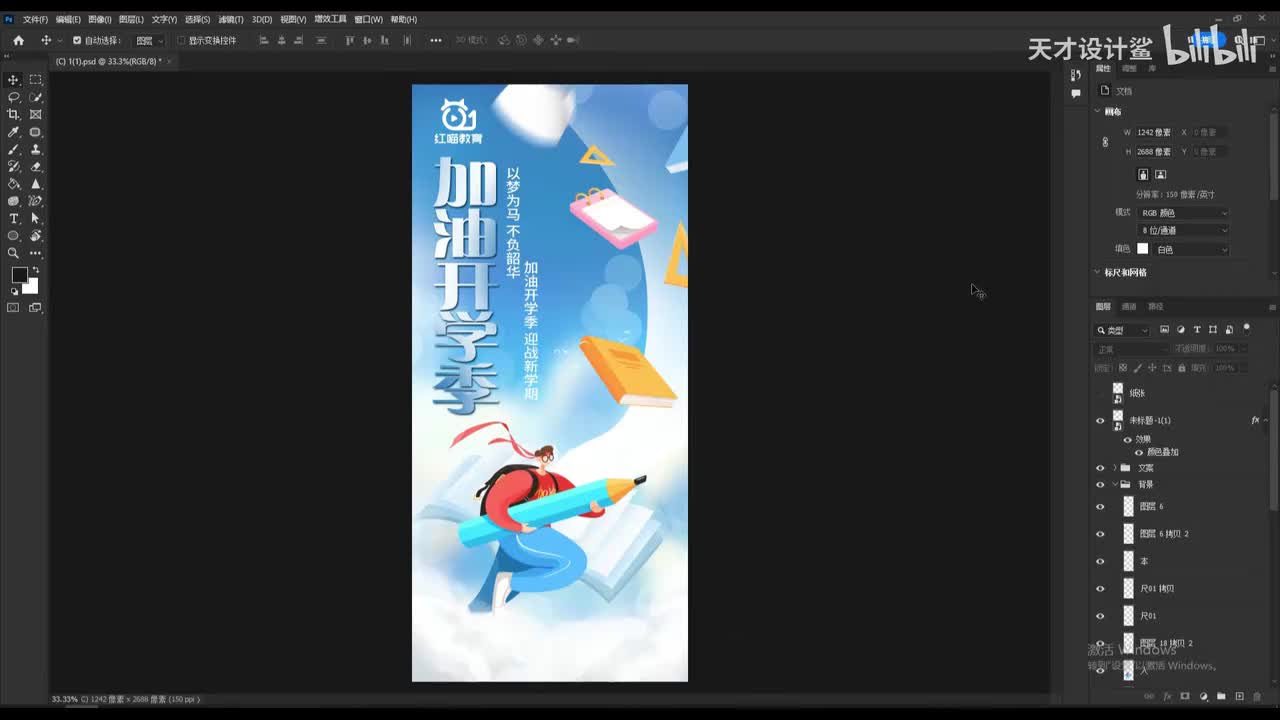
Task: Collapse the 背景 group arrow
Action: pos(1114,485)
